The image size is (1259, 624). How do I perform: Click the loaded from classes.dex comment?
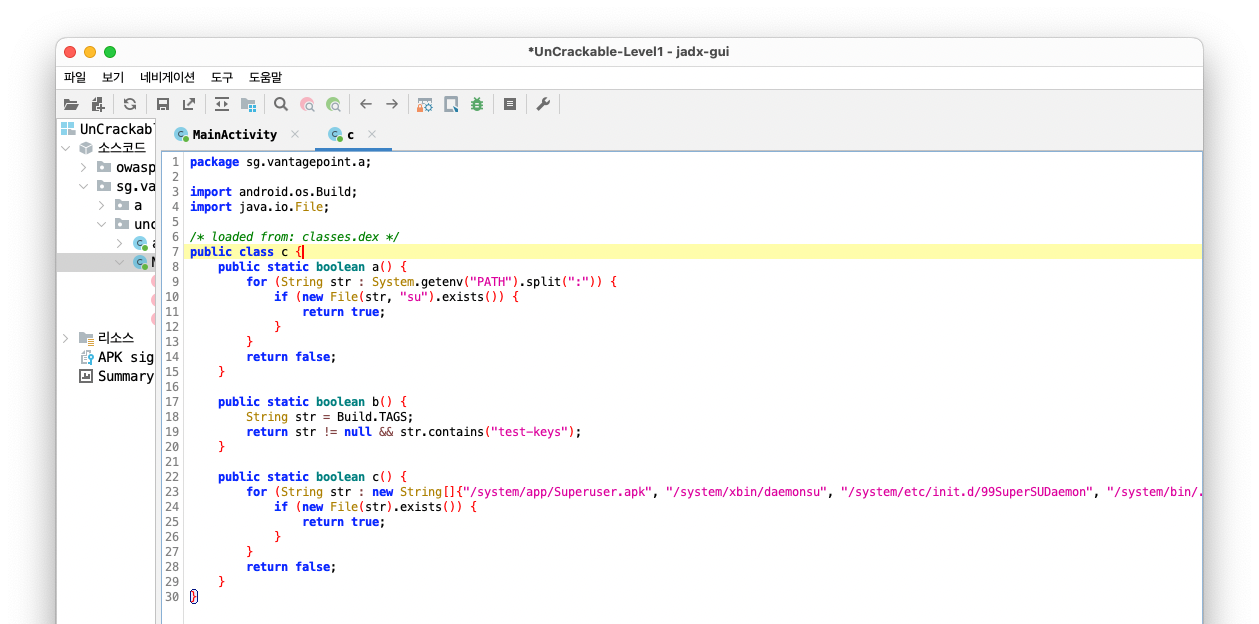point(294,237)
